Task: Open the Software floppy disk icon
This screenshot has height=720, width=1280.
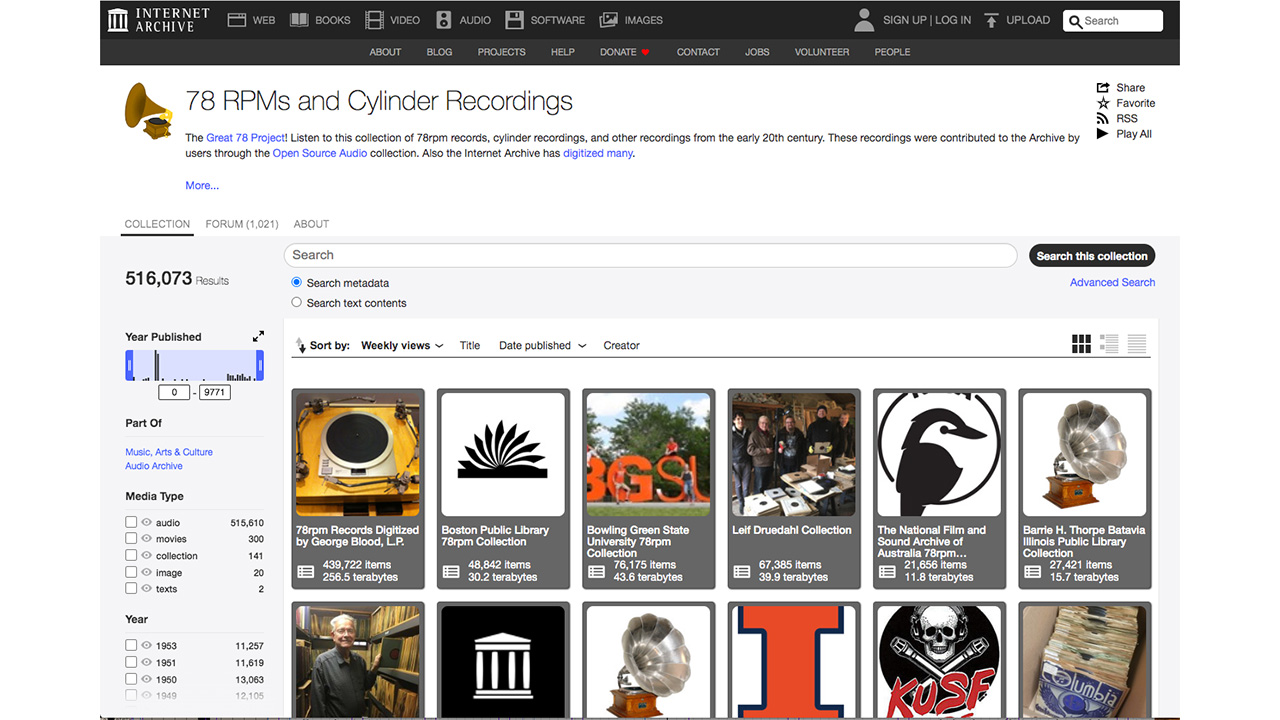Action: click(x=514, y=20)
